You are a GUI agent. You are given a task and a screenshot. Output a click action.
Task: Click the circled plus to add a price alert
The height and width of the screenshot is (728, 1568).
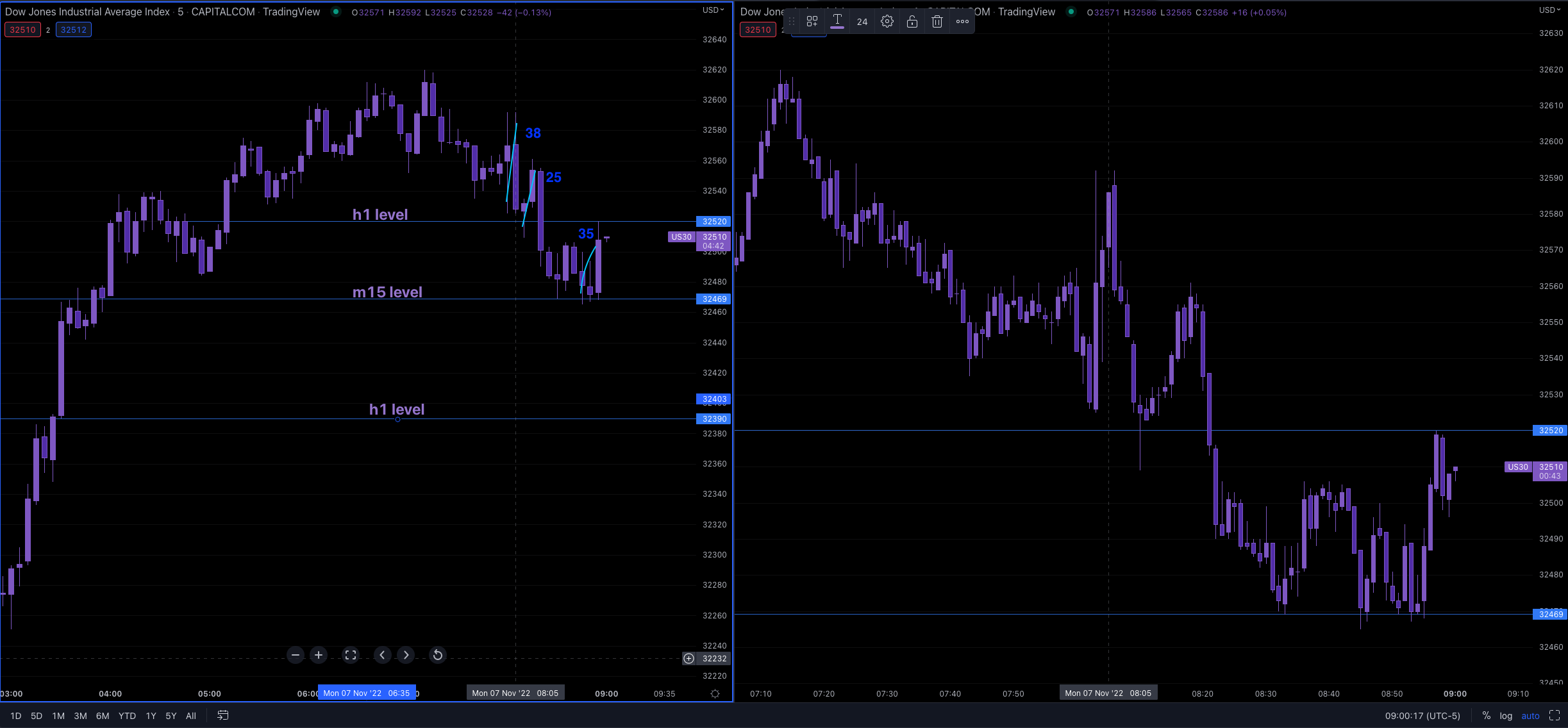point(688,659)
